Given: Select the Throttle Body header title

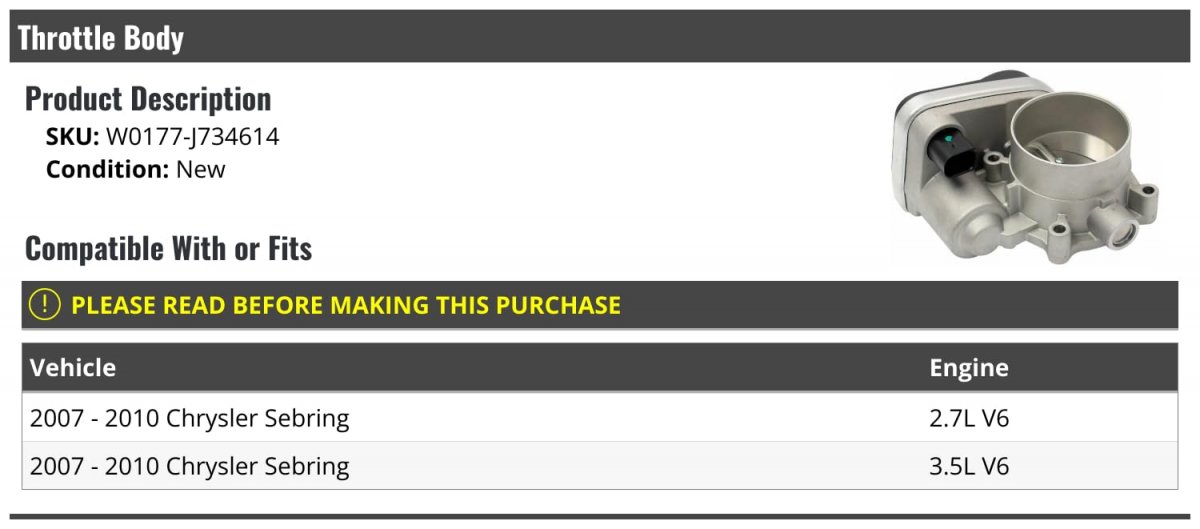Looking at the screenshot, I should click(x=101, y=38).
